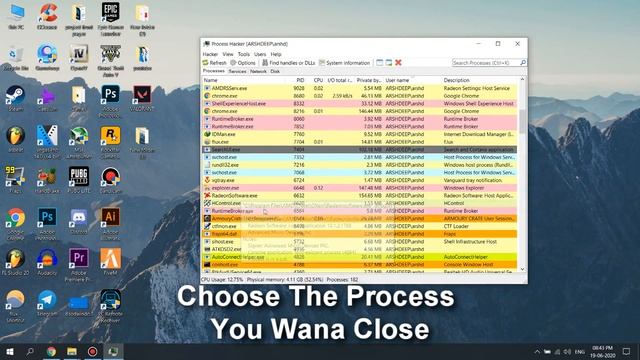This screenshot has width=640, height=360.
Task: Select the RadeonSoftware.exe process row
Action: (x=360, y=196)
